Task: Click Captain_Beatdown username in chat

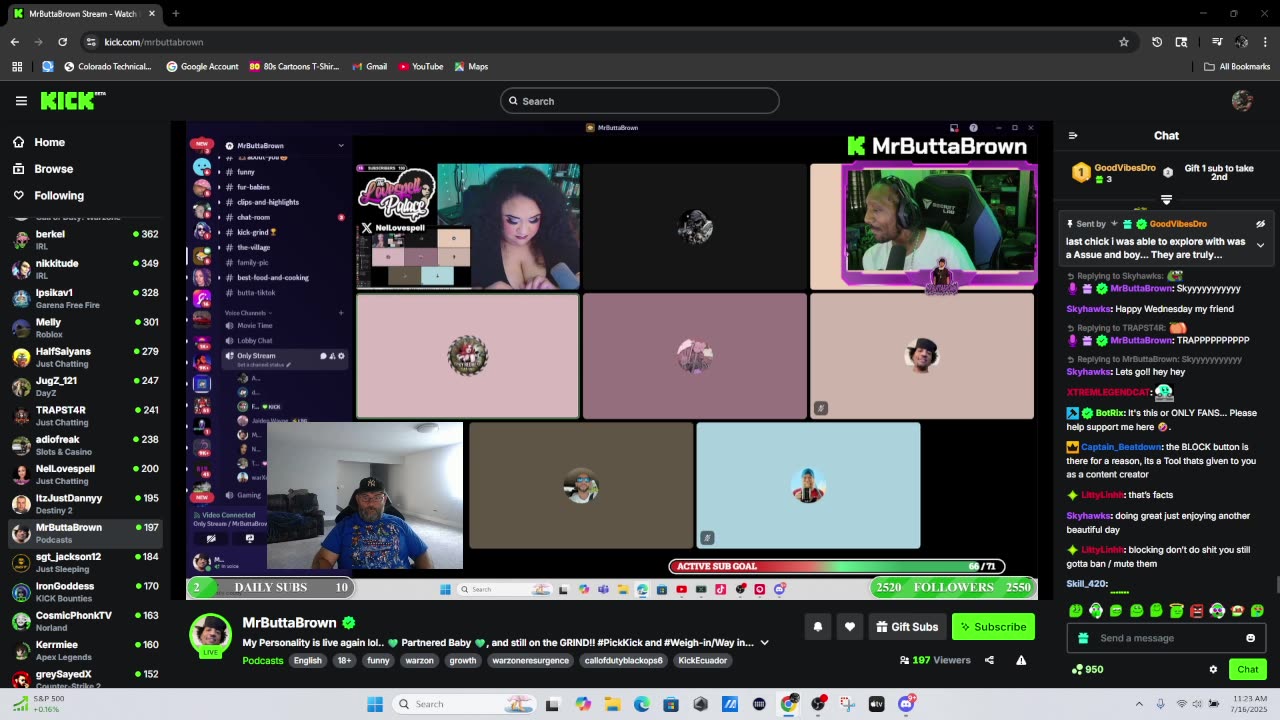Action: coord(1122,447)
